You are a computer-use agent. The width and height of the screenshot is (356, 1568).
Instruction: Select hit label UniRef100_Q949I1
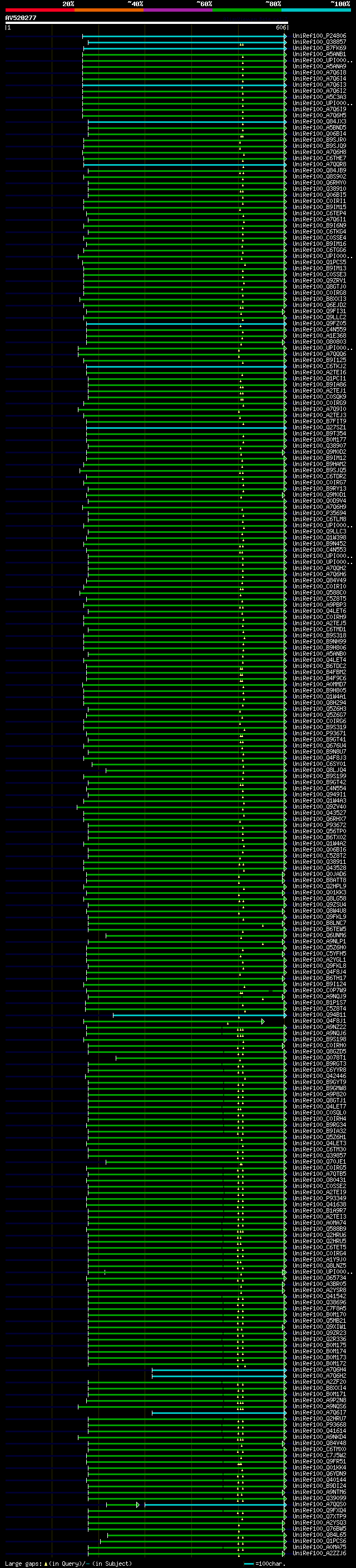click(x=319, y=794)
